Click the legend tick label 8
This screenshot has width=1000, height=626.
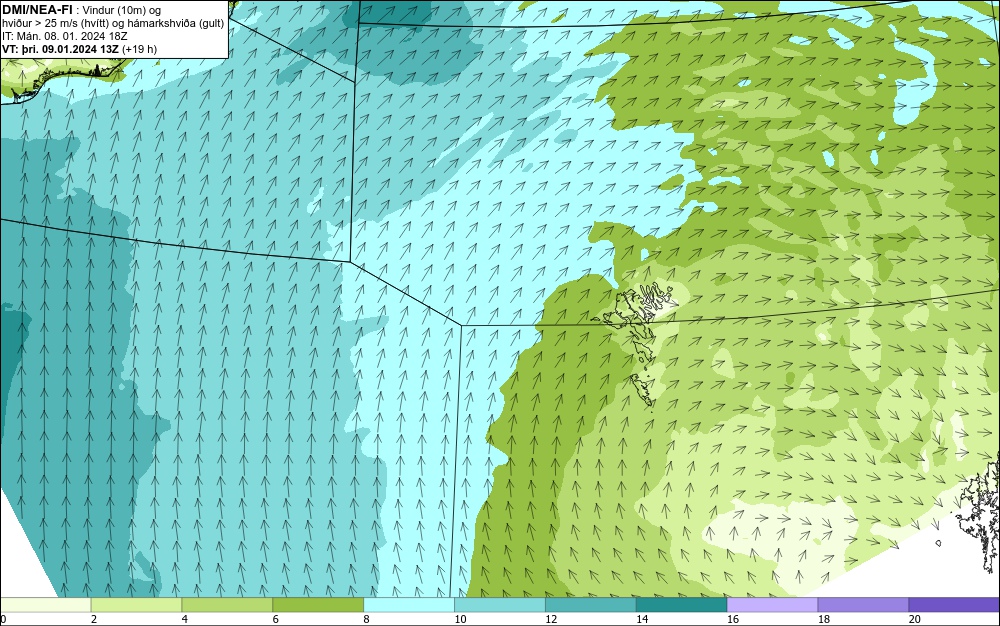(367, 619)
